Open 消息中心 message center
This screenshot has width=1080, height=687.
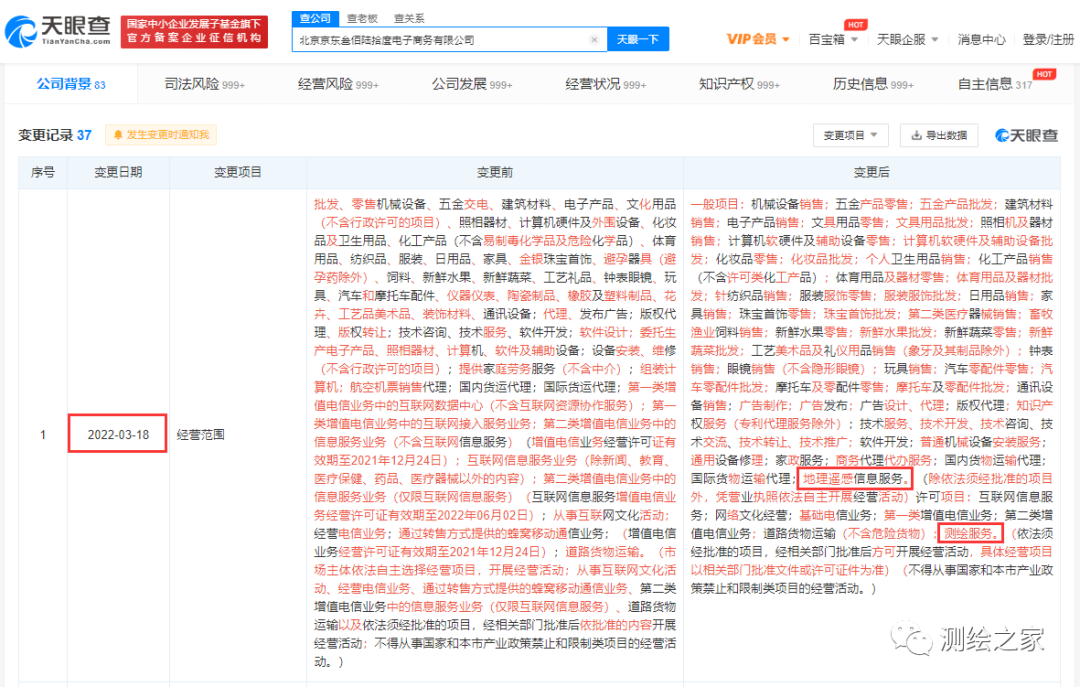coord(981,39)
